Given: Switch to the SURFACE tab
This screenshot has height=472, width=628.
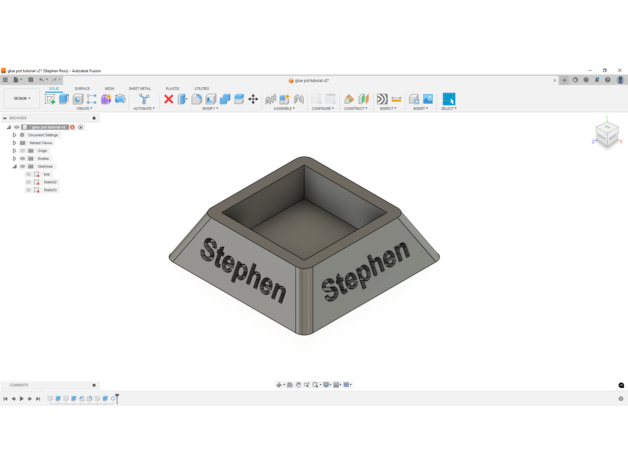Looking at the screenshot, I should tap(82, 89).
